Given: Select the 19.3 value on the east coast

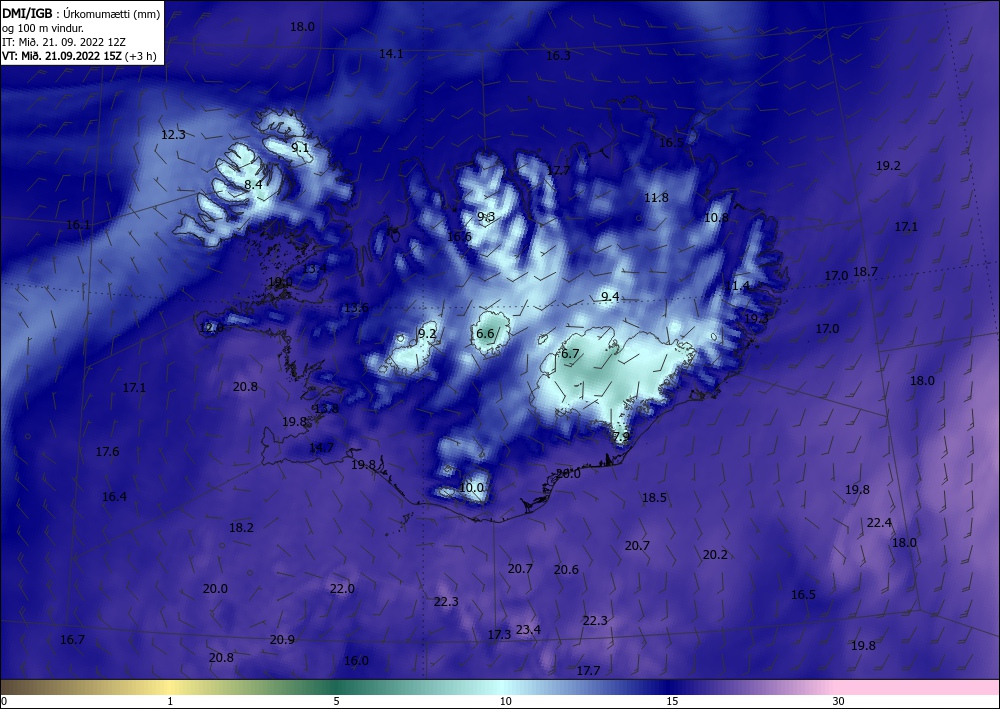Looking at the screenshot, I should [x=756, y=318].
